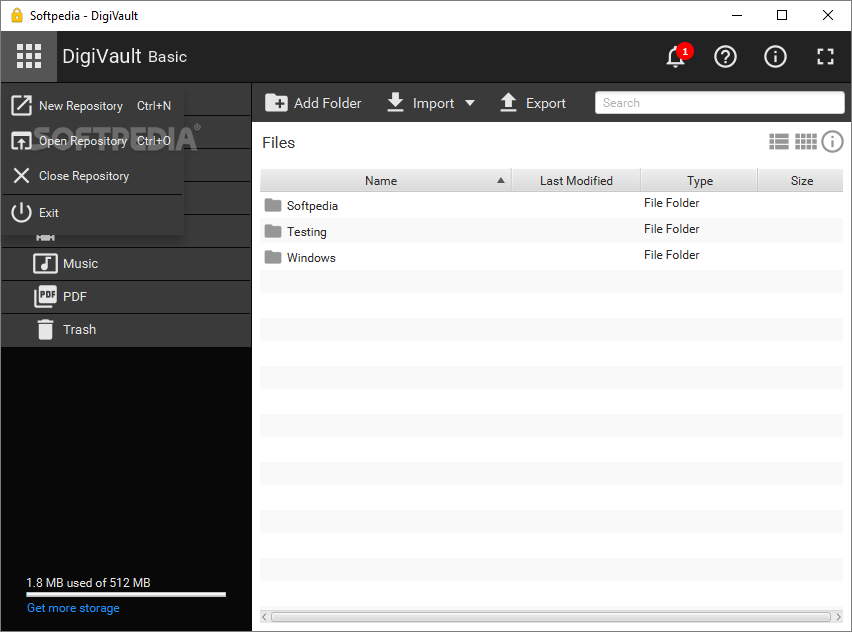This screenshot has height=632, width=852.
Task: Show file details info panel
Action: [x=832, y=142]
